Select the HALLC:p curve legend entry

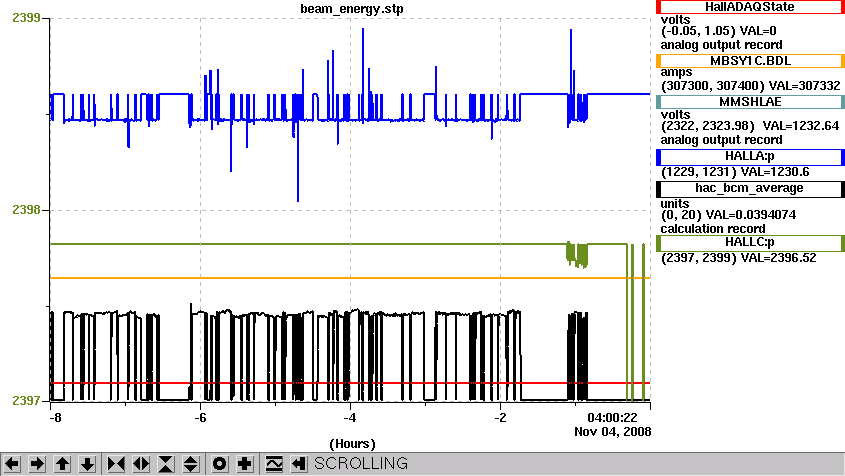tap(750, 243)
